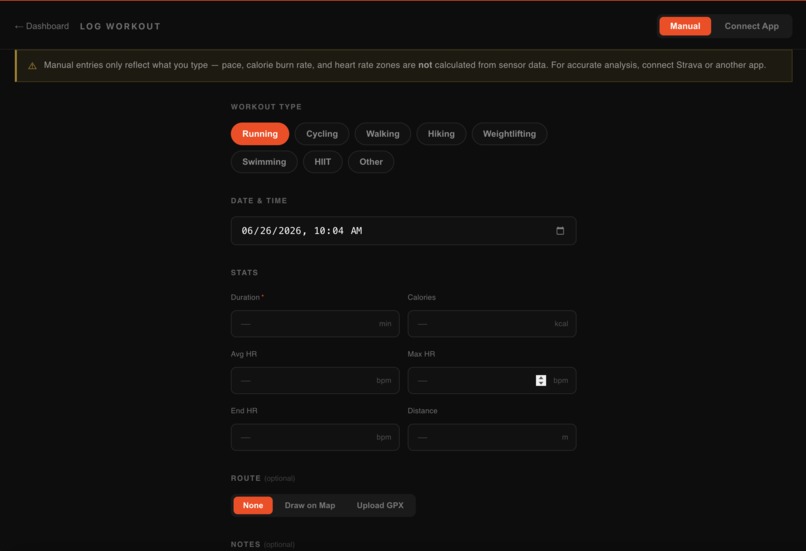
Task: Select Upload GPX route option
Action: 380,505
